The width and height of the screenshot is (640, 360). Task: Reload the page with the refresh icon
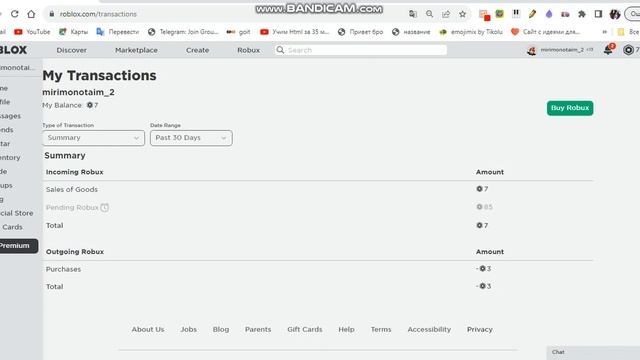[15, 14]
